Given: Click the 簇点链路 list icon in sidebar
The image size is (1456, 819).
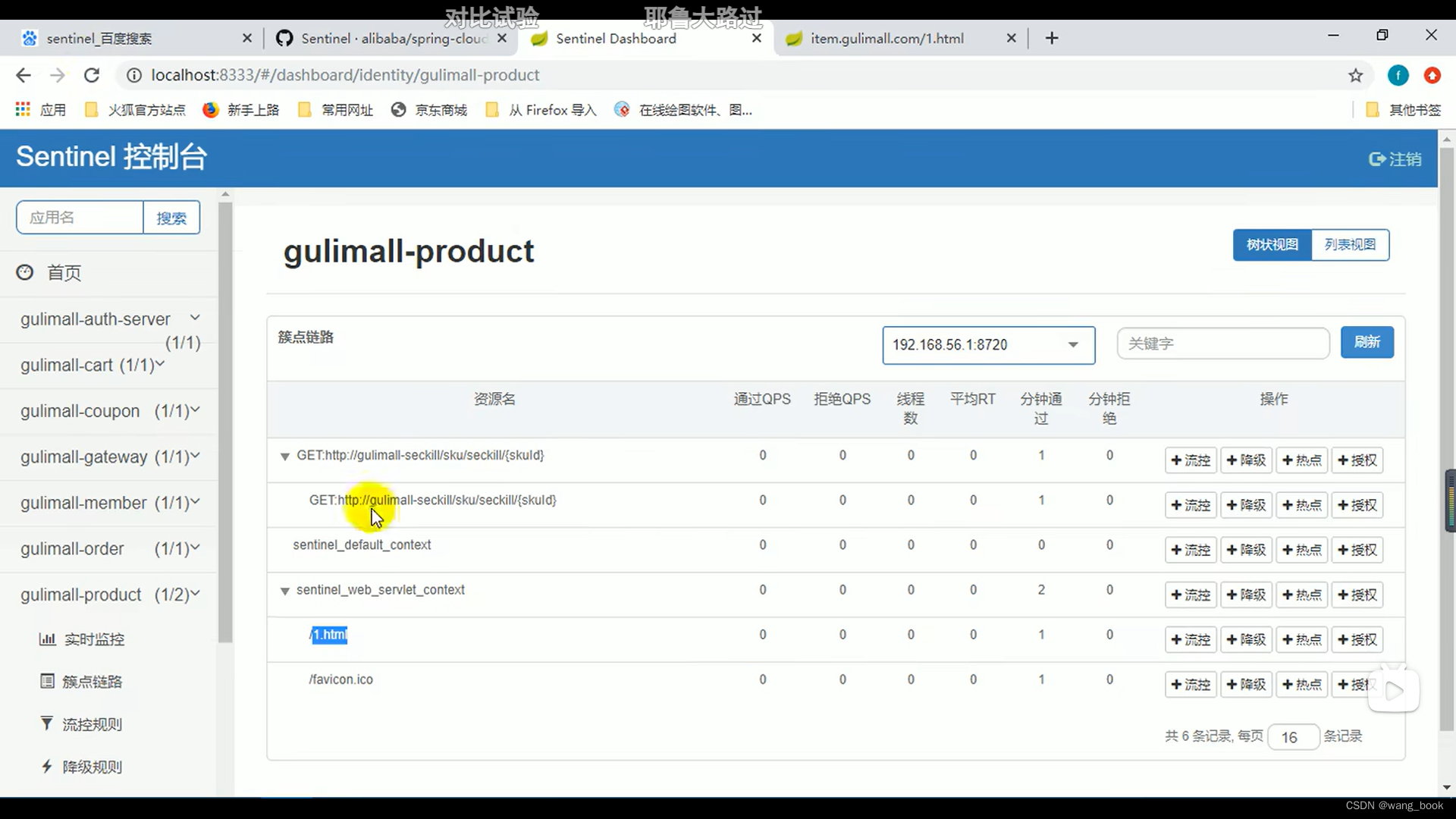Looking at the screenshot, I should 47,681.
